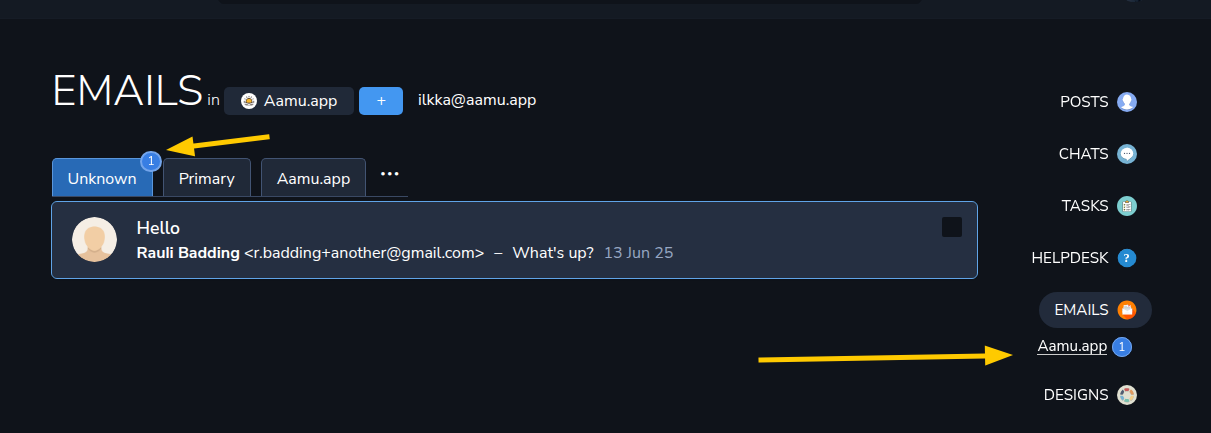The image size is (1211, 433).
Task: Click the unread count badge beside Aamu.app link
Action: click(x=1122, y=347)
